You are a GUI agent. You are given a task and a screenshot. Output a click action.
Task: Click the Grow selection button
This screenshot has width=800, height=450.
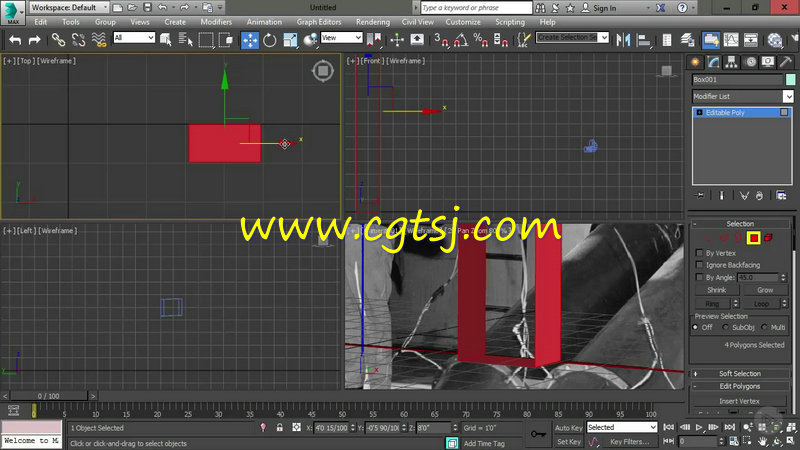point(765,290)
